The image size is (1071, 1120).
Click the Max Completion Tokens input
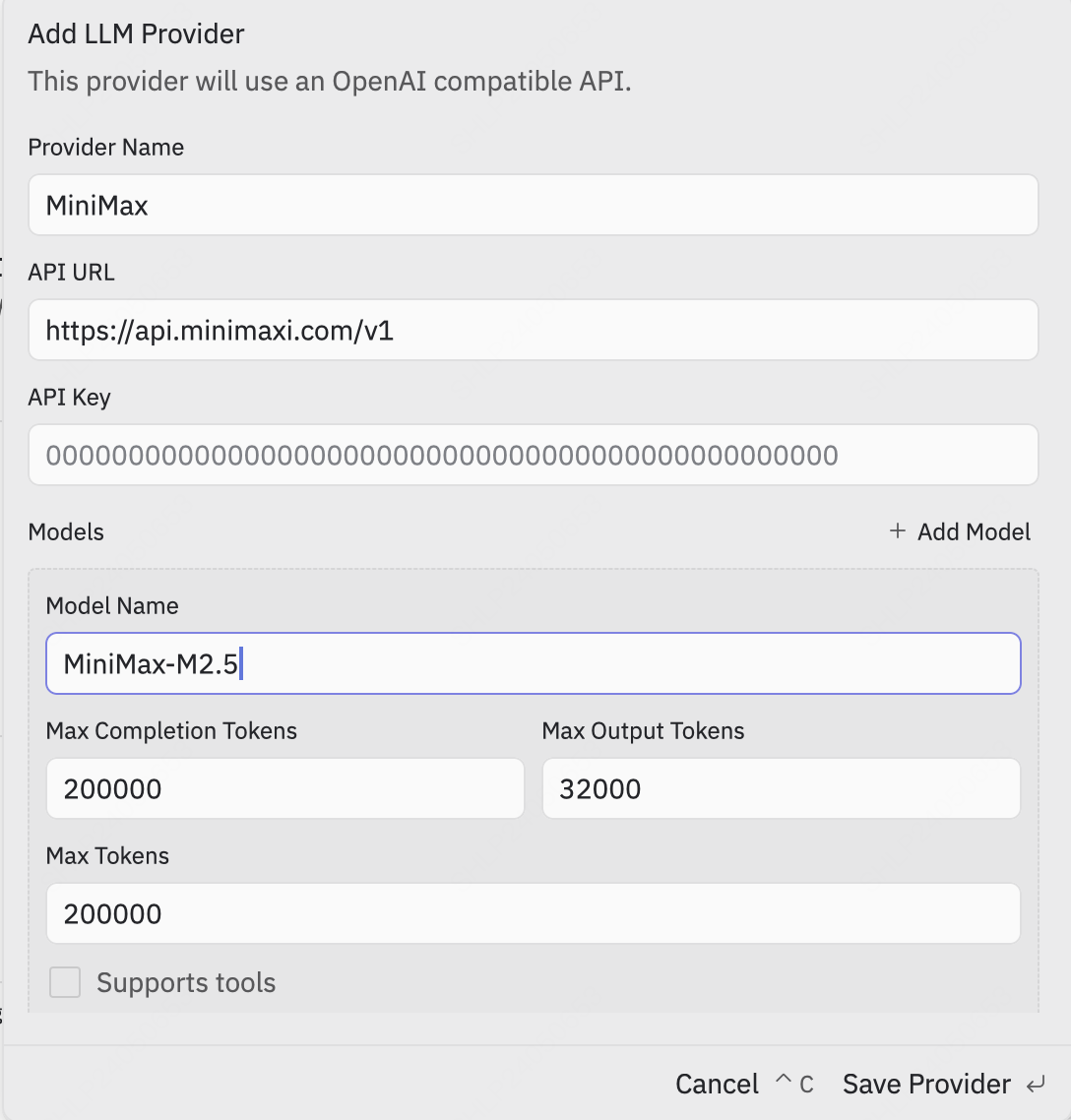click(284, 788)
